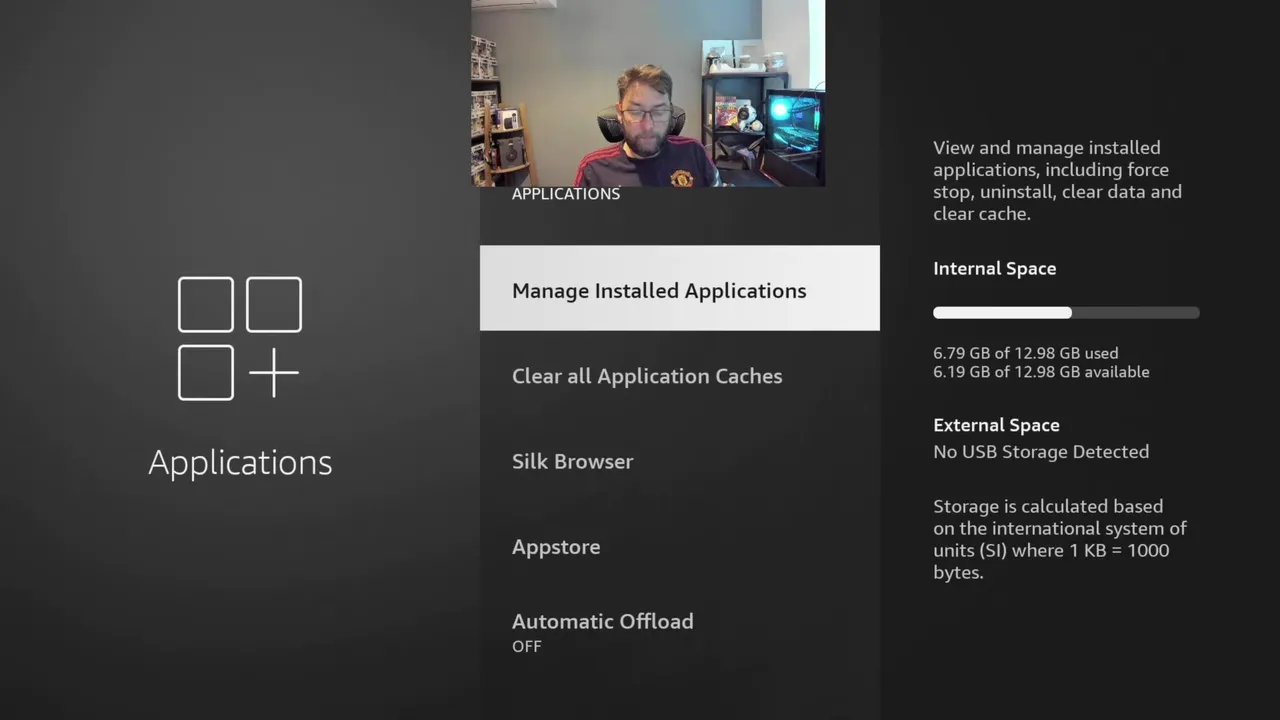Click the Internal Space usage bar
Image resolution: width=1280 pixels, height=720 pixels.
point(1066,313)
